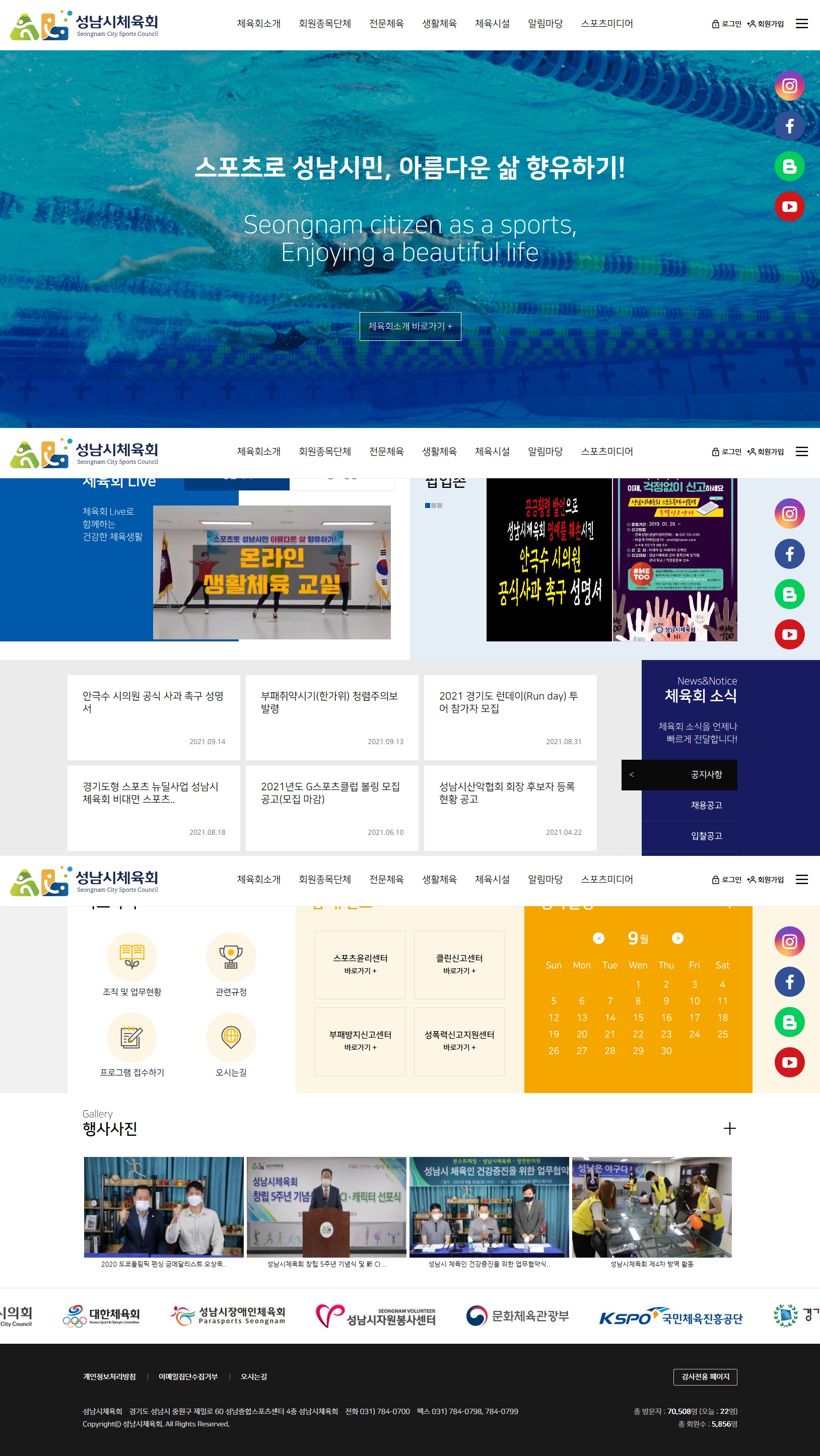
Task: Click the 체육회소개 바로가기 + hero button
Action: pos(410,326)
